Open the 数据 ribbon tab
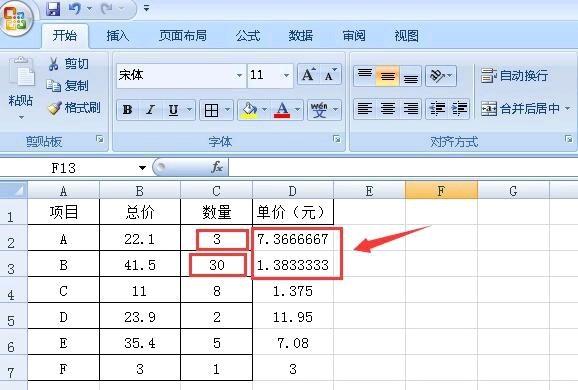Image resolution: width=578 pixels, height=390 pixels. pyautogui.click(x=301, y=36)
